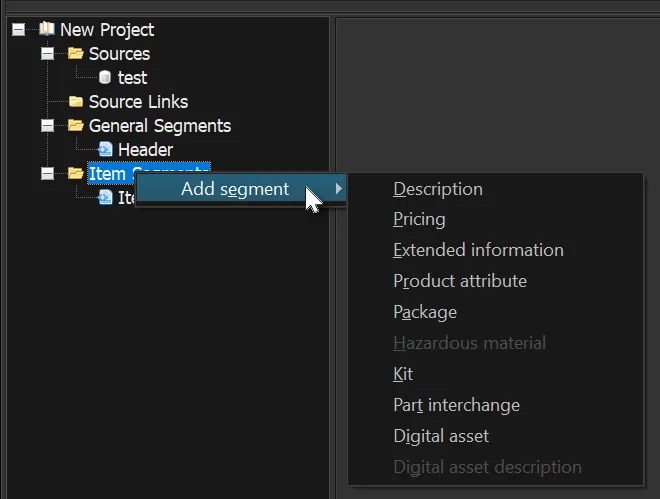Collapse the General Segments node

(48, 125)
